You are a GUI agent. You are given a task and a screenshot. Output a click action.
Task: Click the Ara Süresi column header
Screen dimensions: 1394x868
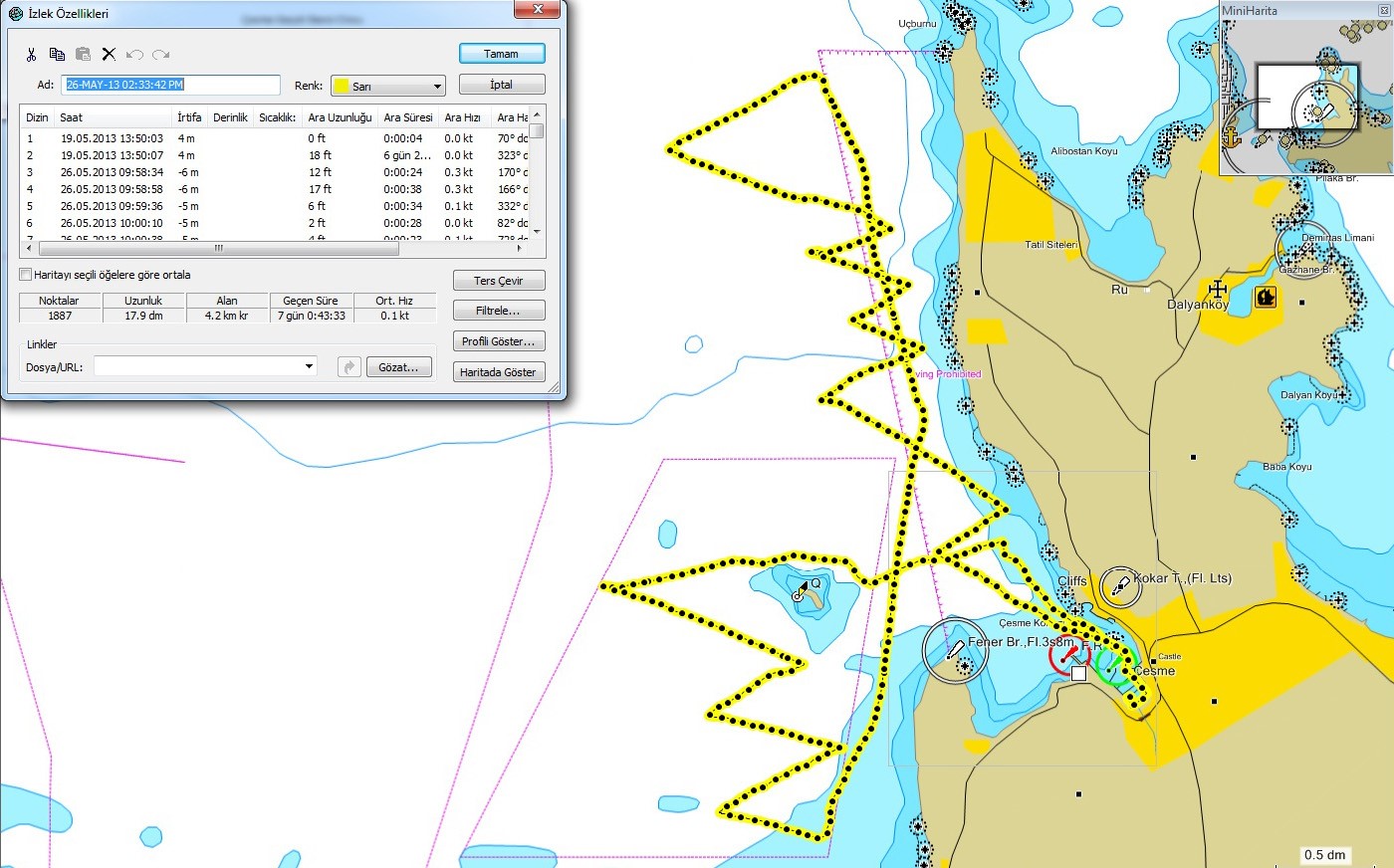coord(409,117)
